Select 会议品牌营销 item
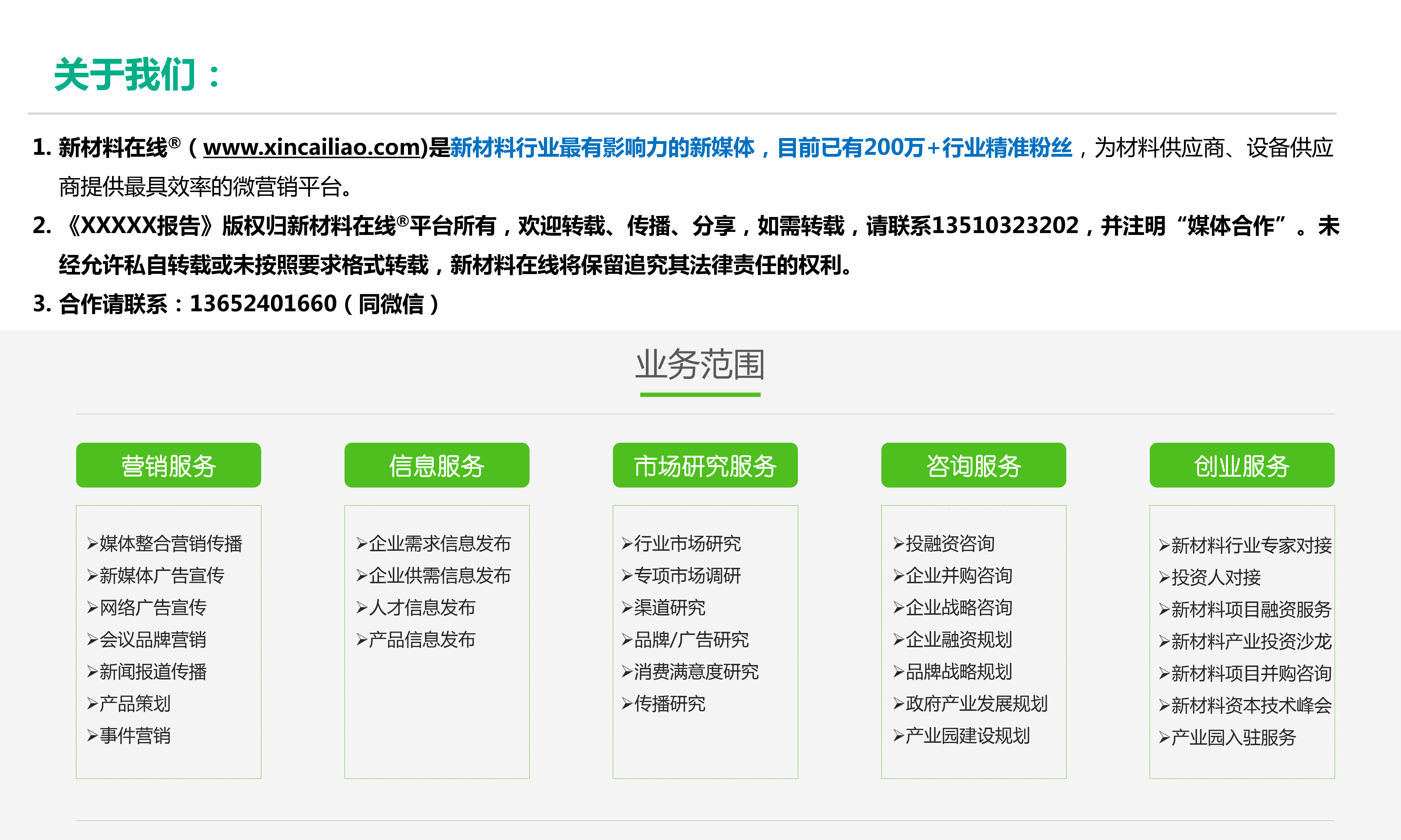Image resolution: width=1401 pixels, height=840 pixels. 147,640
